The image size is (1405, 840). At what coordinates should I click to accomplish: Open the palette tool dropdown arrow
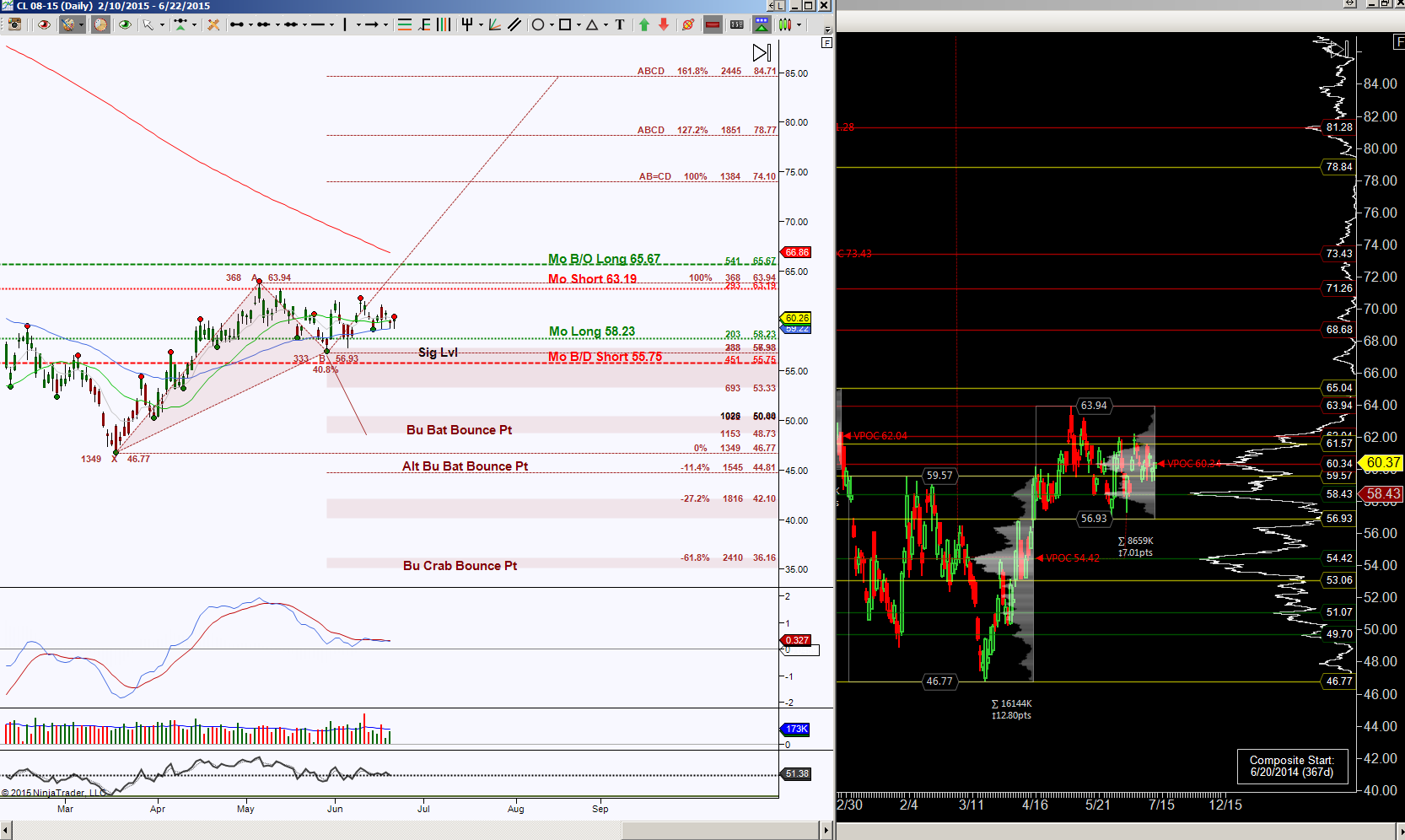pos(81,24)
